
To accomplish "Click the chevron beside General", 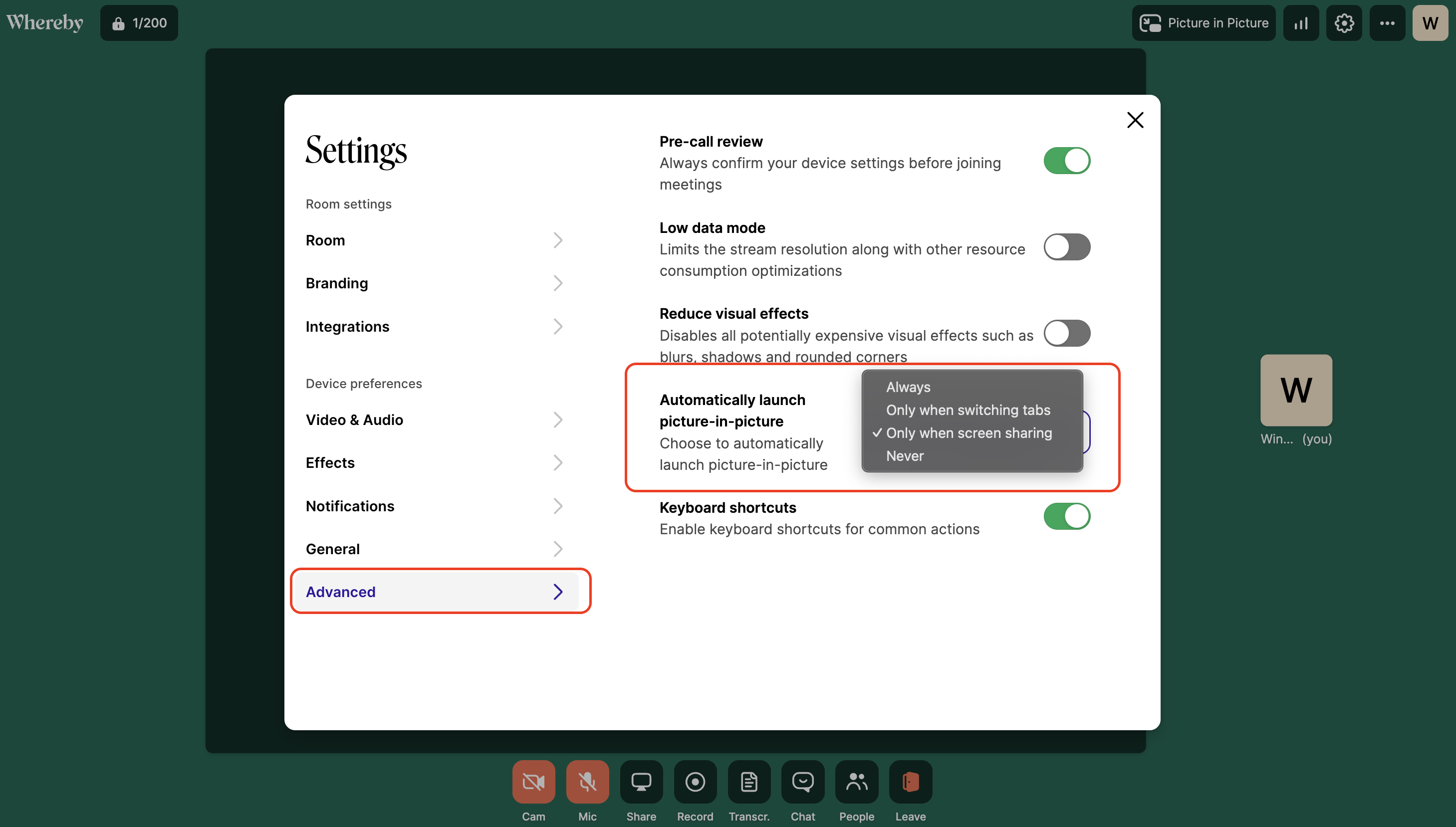I will [x=558, y=549].
